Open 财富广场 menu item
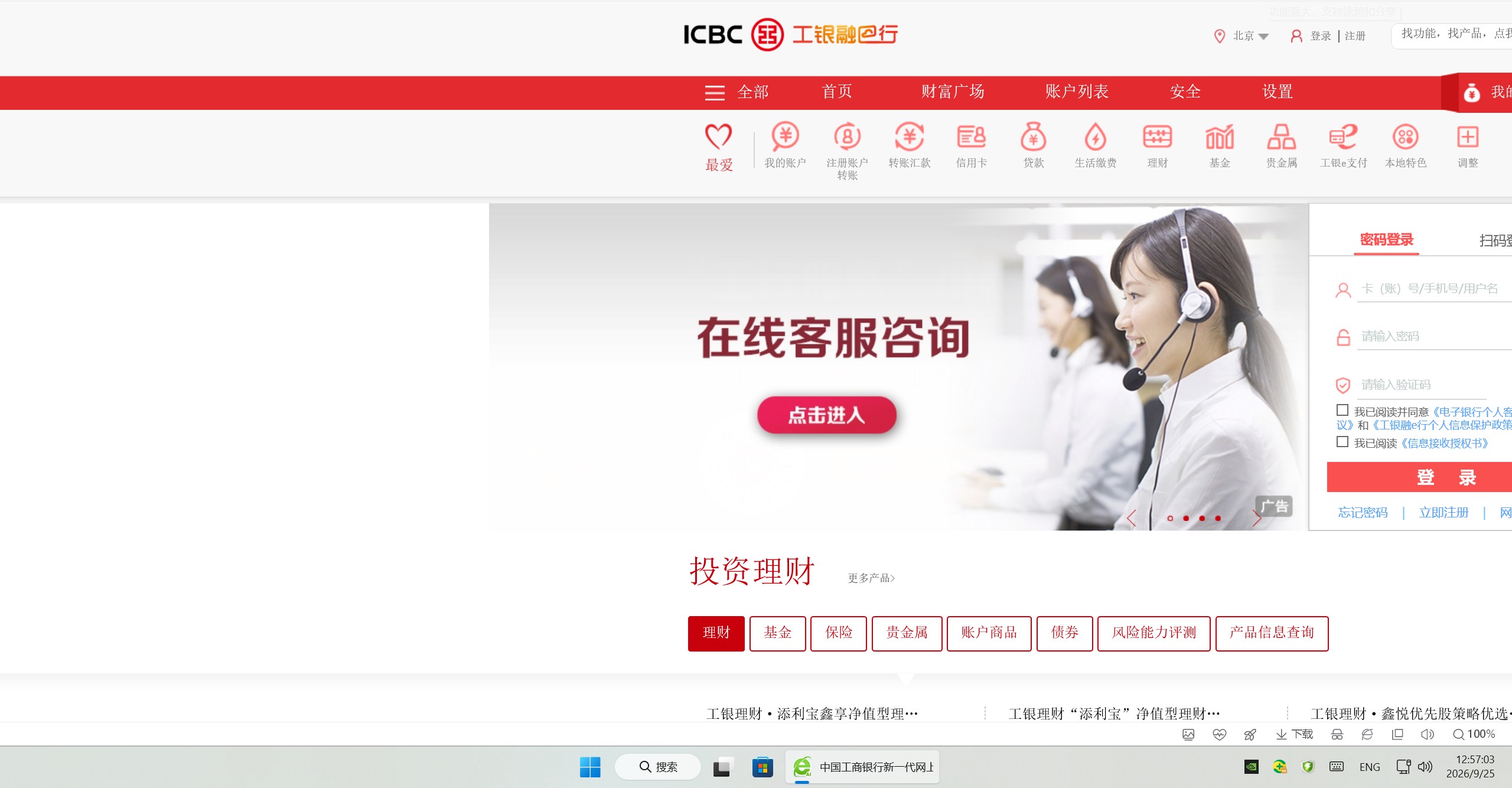 click(953, 92)
